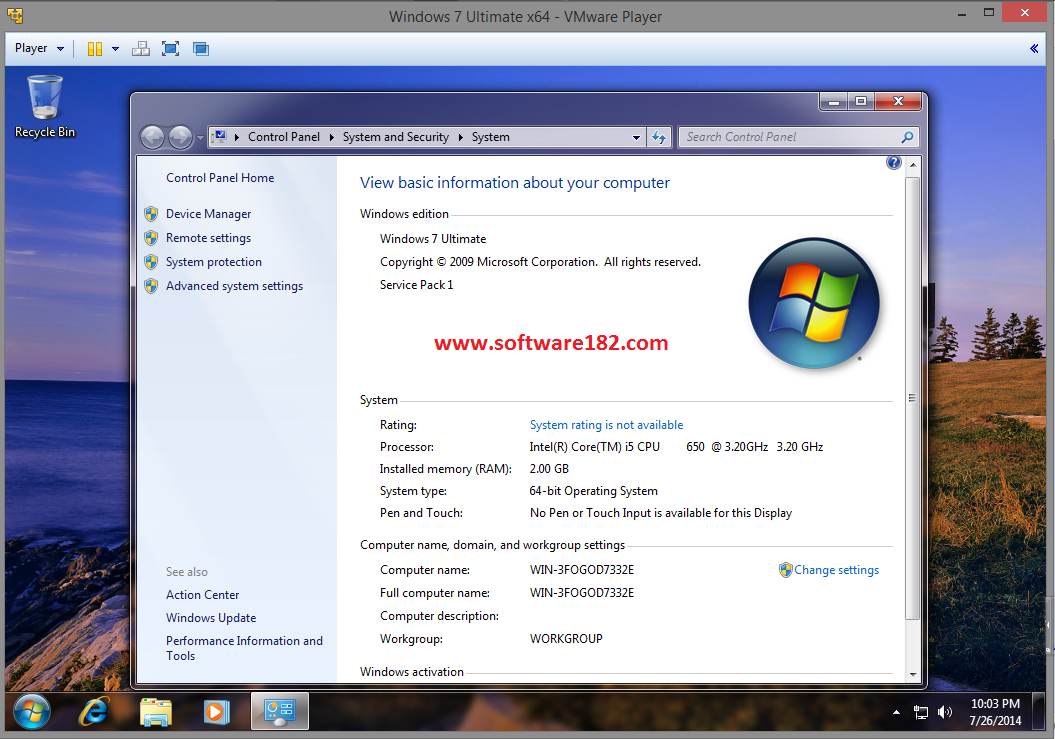Viewport: 1055px width, 739px height.
Task: Close the System window
Action: [x=898, y=102]
